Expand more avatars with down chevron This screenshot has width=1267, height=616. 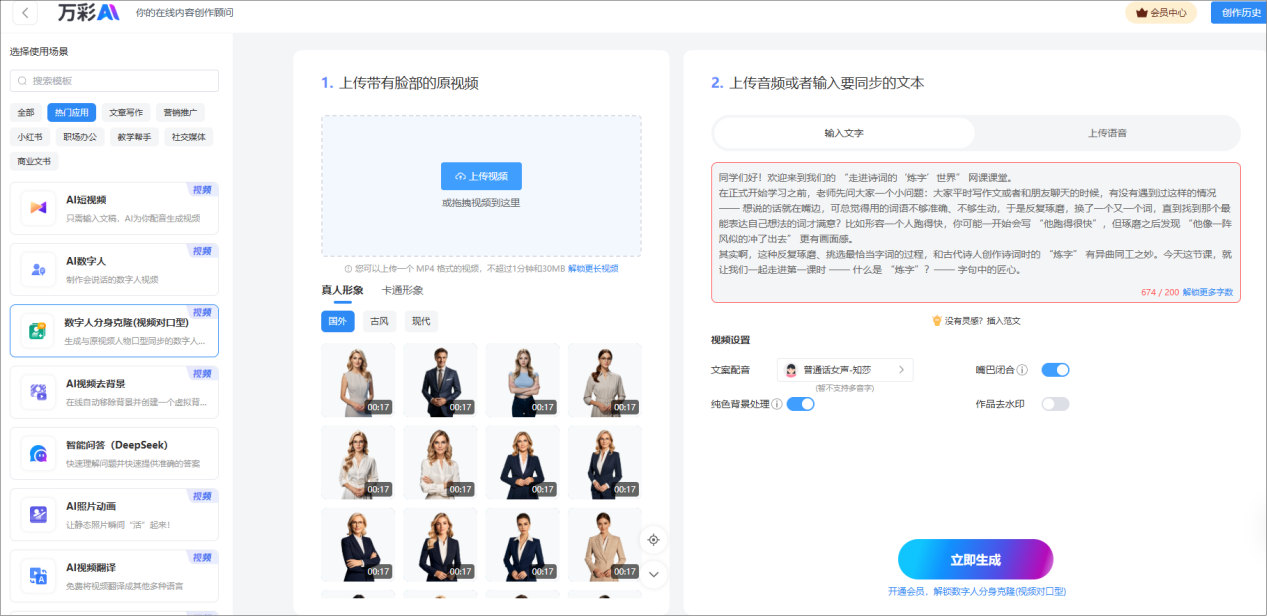[x=654, y=574]
